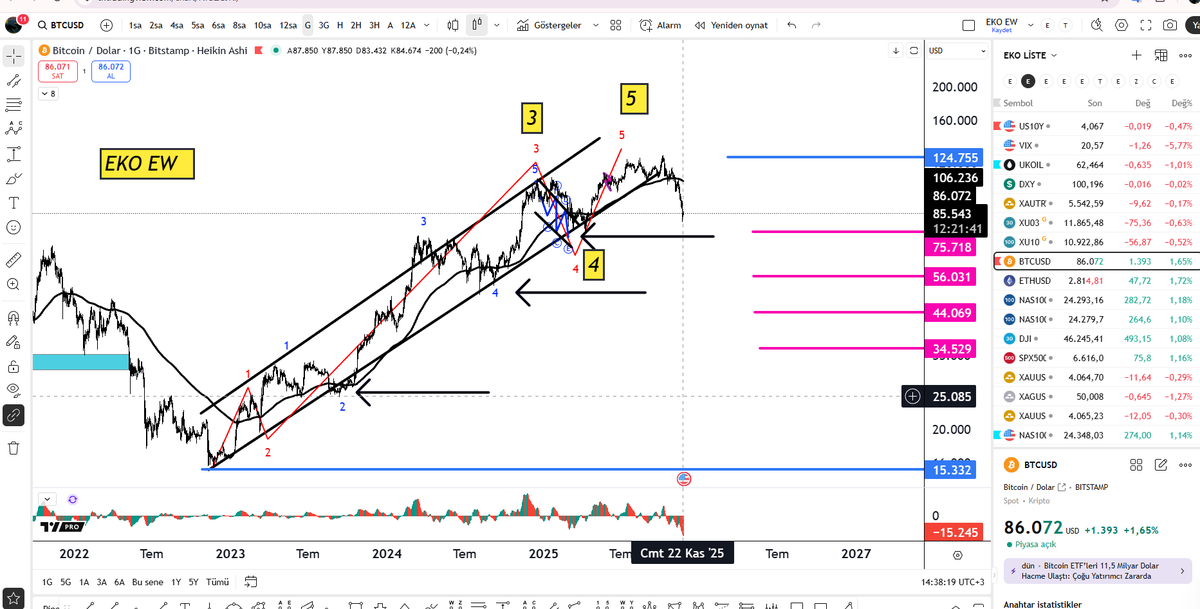The height and width of the screenshot is (609, 1200).
Task: Add symbol to compare plus icon
Action: click(x=108, y=25)
